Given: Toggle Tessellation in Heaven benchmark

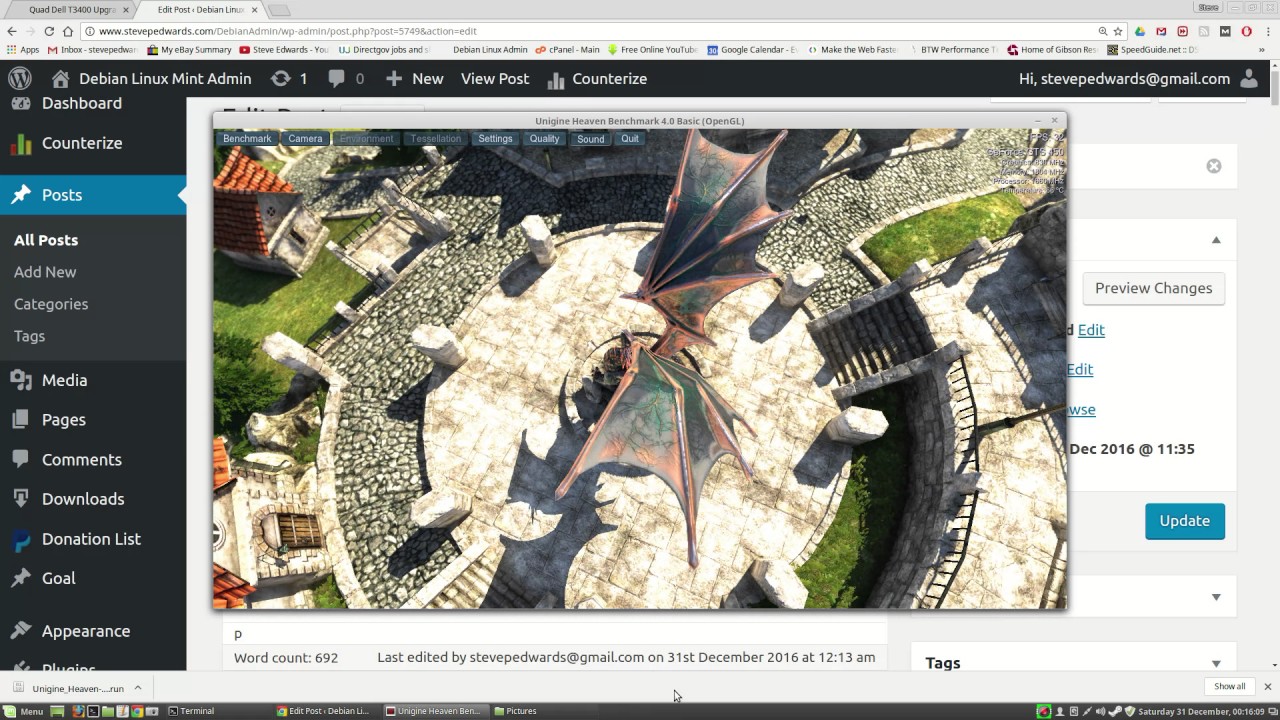Looking at the screenshot, I should coord(436,139).
